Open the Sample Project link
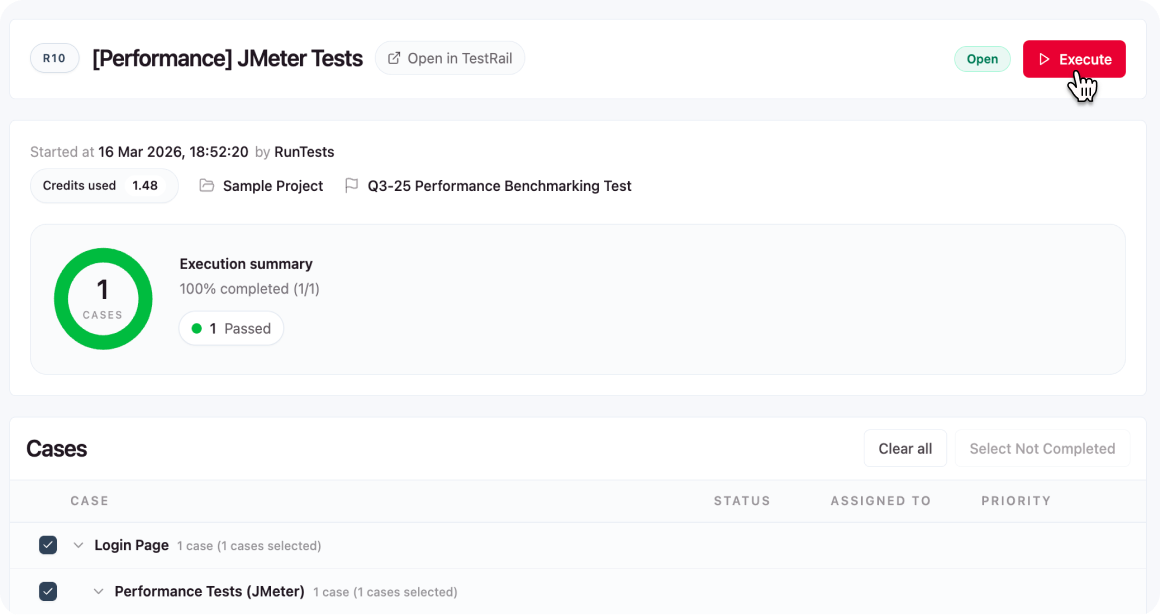The height and width of the screenshot is (616, 1160). (x=273, y=186)
